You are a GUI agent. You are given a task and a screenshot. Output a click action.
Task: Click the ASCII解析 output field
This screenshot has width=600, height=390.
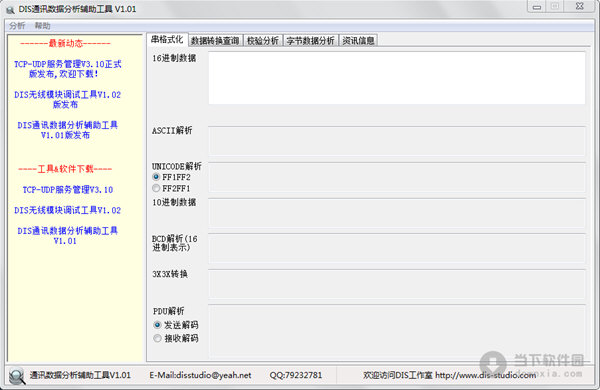(x=397, y=141)
